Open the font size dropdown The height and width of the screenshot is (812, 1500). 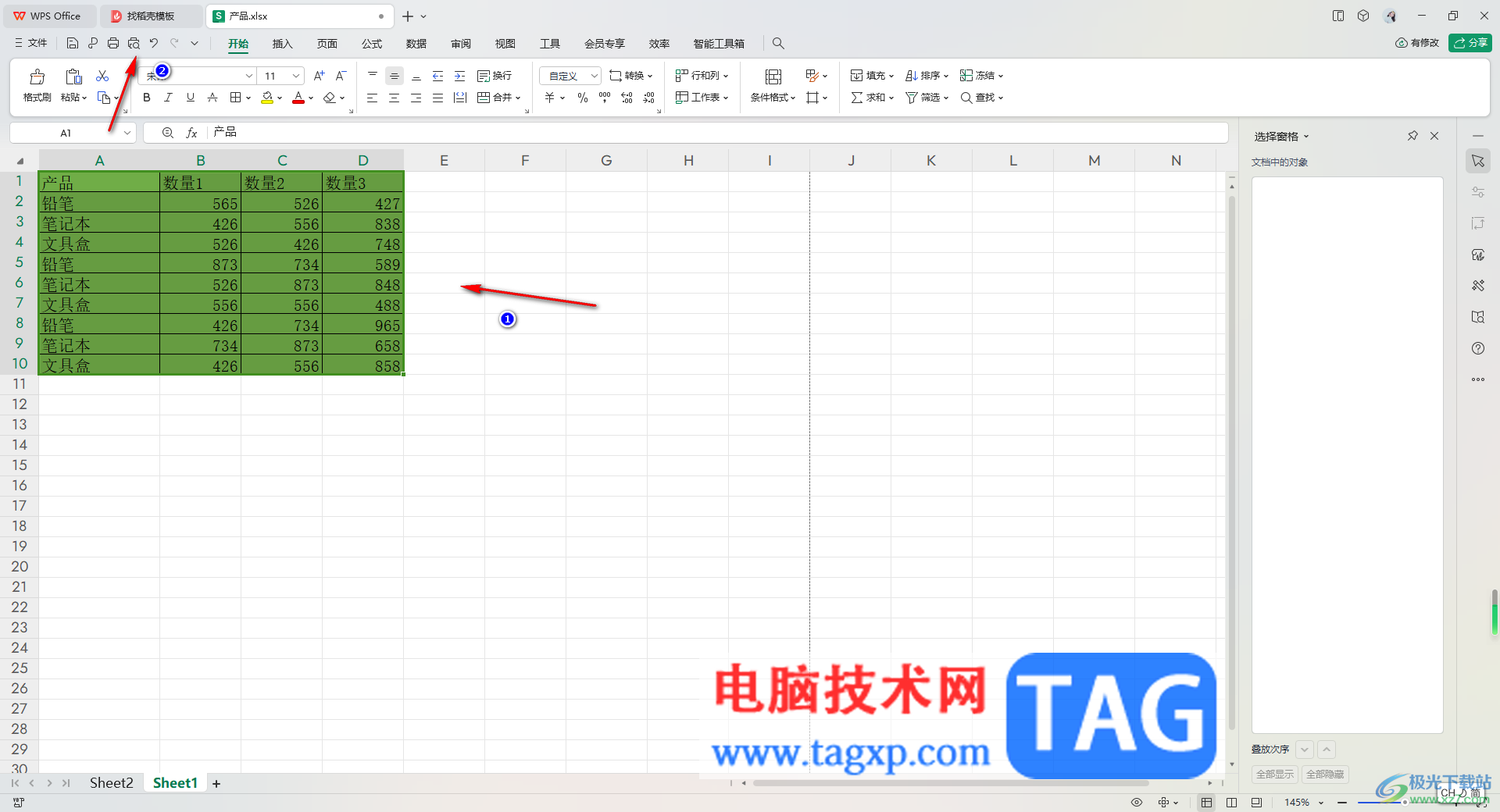click(296, 76)
